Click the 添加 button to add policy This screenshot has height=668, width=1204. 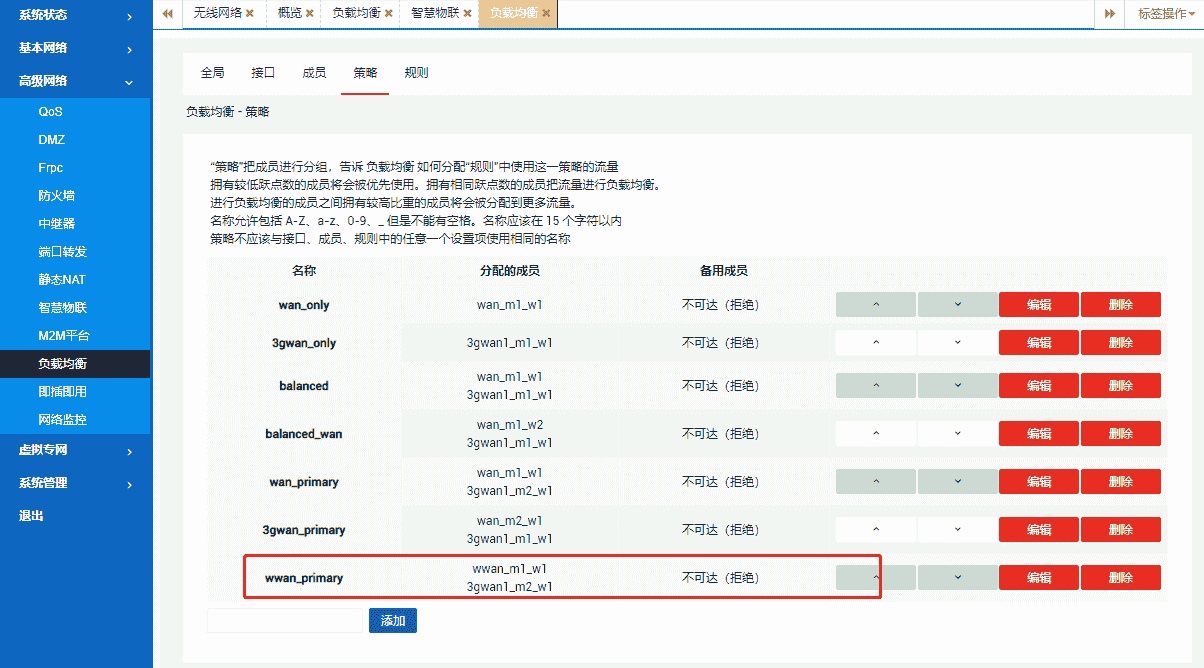(393, 621)
